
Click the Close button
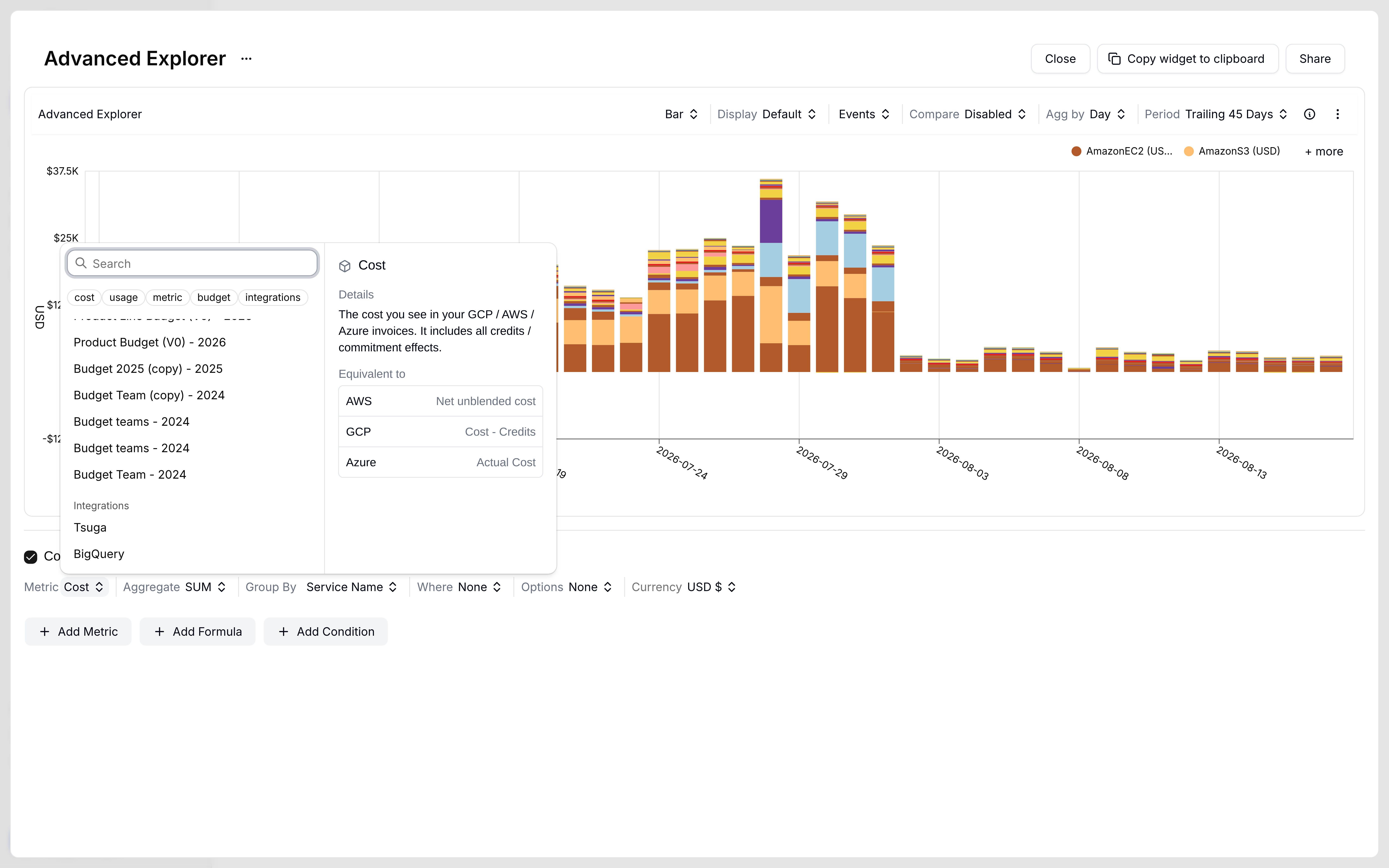(x=1060, y=58)
